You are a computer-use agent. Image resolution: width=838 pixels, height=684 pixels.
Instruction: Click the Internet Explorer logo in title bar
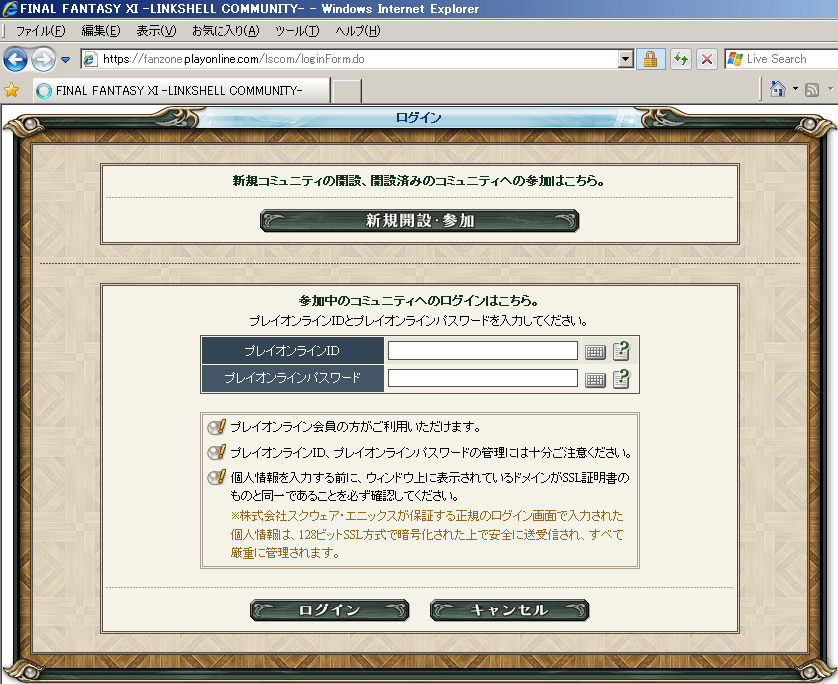pos(10,9)
